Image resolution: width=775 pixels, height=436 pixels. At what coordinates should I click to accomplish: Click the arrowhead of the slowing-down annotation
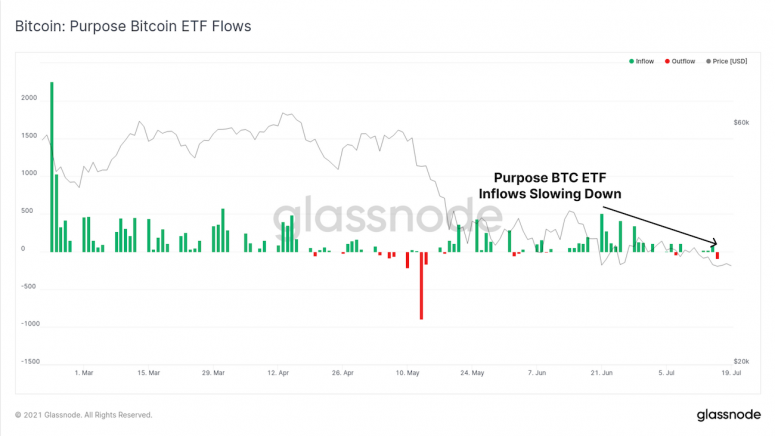(714, 243)
